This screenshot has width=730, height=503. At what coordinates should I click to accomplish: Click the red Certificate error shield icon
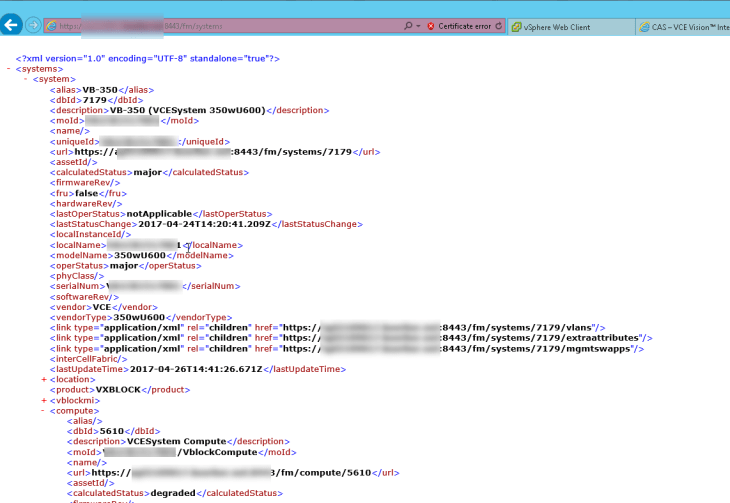tap(430, 26)
